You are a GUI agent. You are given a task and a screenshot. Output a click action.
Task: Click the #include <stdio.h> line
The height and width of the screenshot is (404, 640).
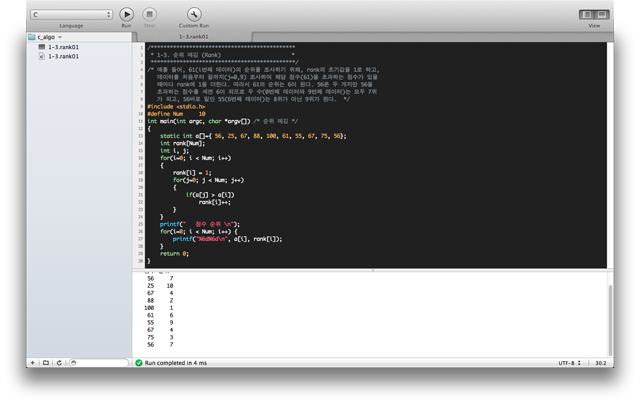click(176, 107)
